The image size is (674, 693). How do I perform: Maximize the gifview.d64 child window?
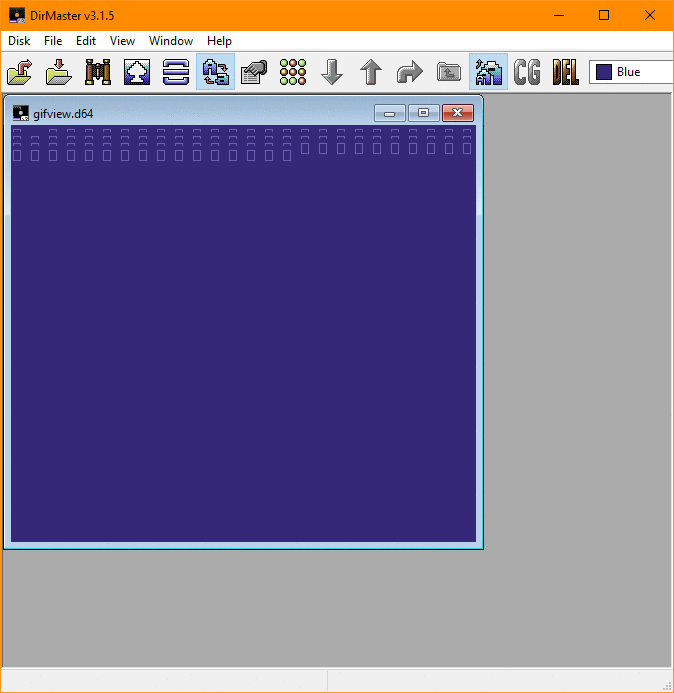pos(423,113)
